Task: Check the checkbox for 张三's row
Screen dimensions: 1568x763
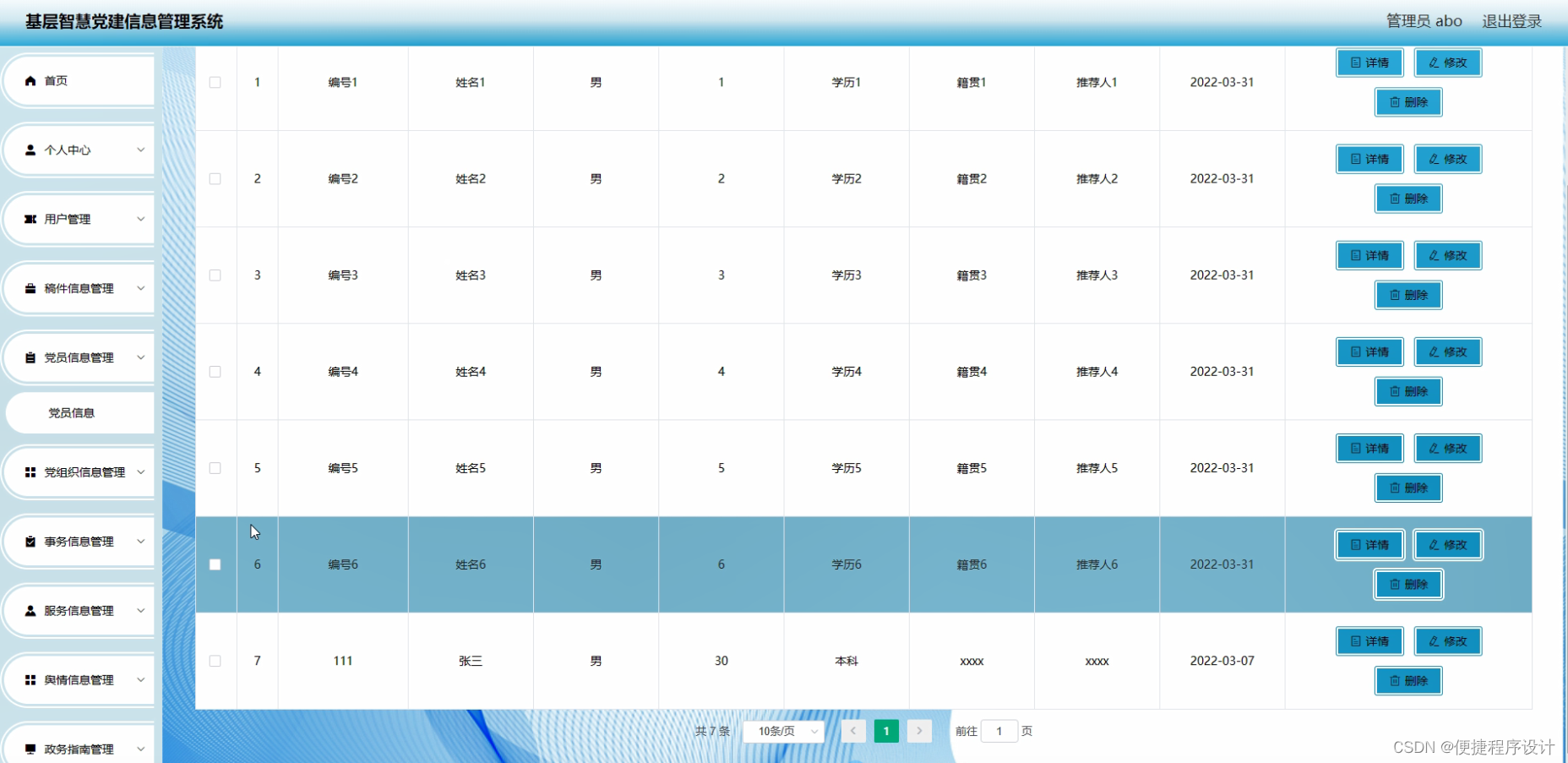Action: coord(215,661)
